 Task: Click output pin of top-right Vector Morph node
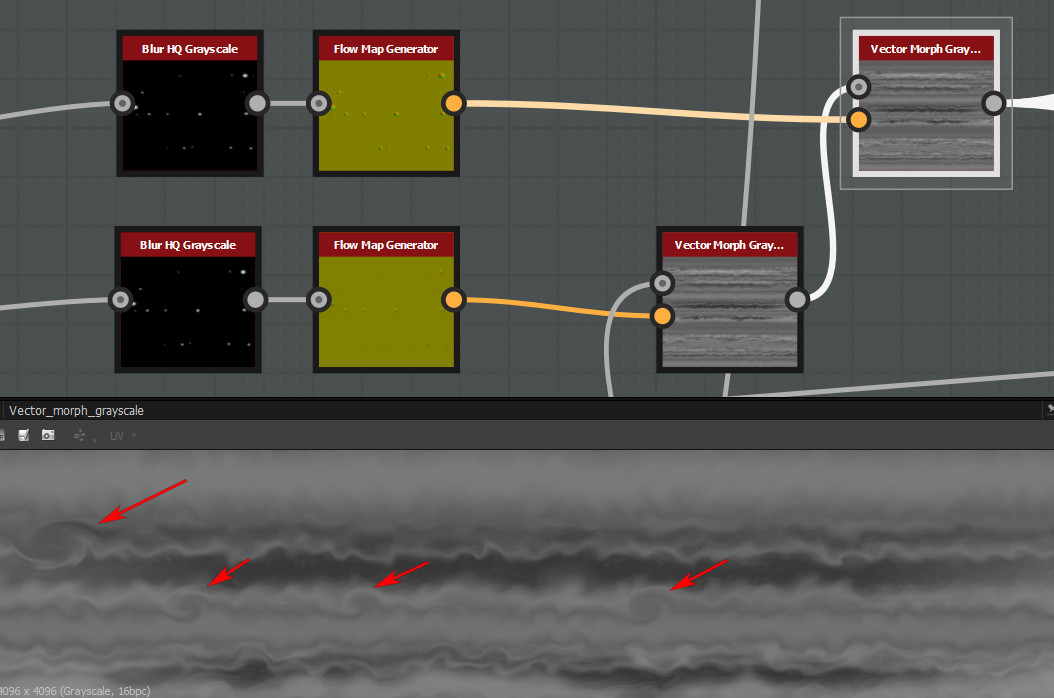[x=994, y=104]
